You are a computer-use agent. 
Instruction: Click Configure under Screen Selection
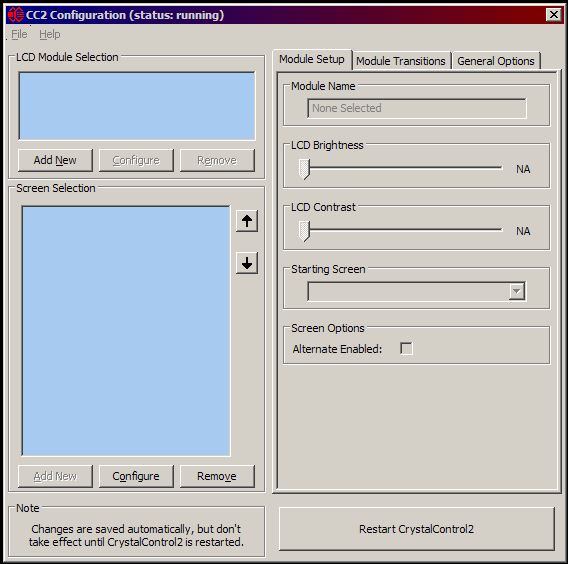click(136, 476)
